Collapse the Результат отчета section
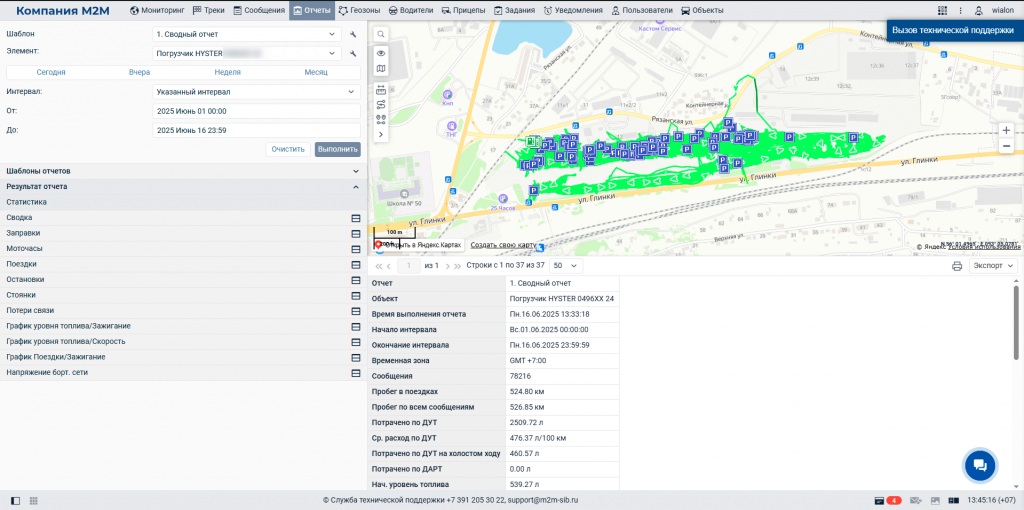 184,187
